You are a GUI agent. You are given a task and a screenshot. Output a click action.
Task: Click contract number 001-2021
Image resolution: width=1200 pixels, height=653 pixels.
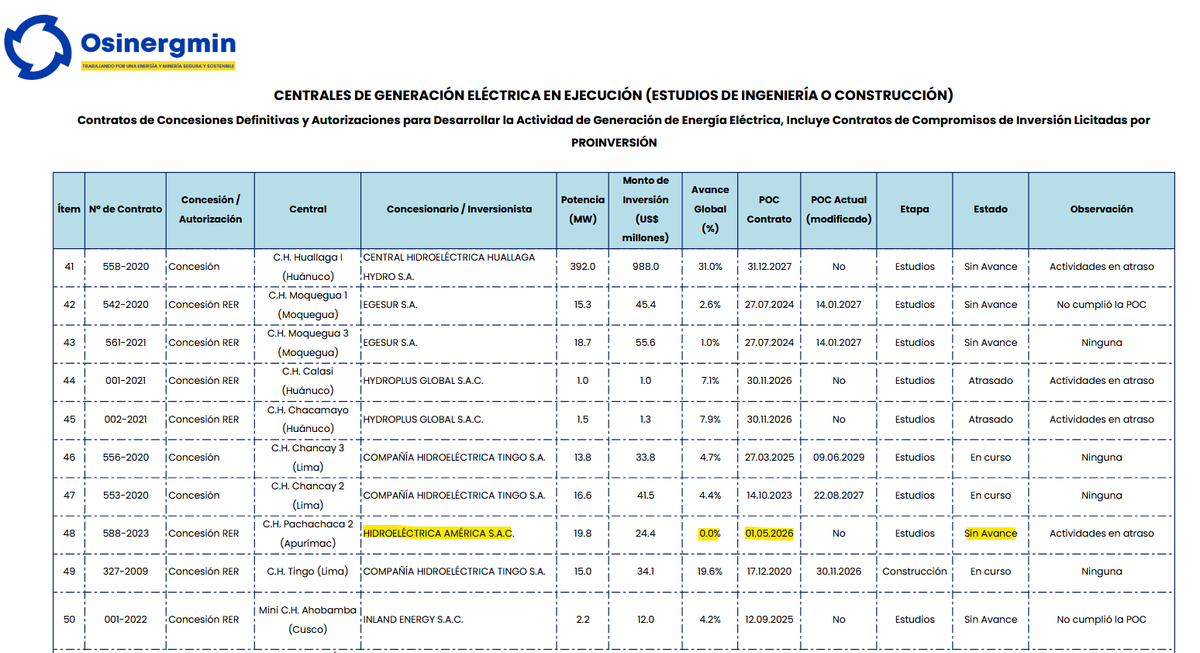125,381
